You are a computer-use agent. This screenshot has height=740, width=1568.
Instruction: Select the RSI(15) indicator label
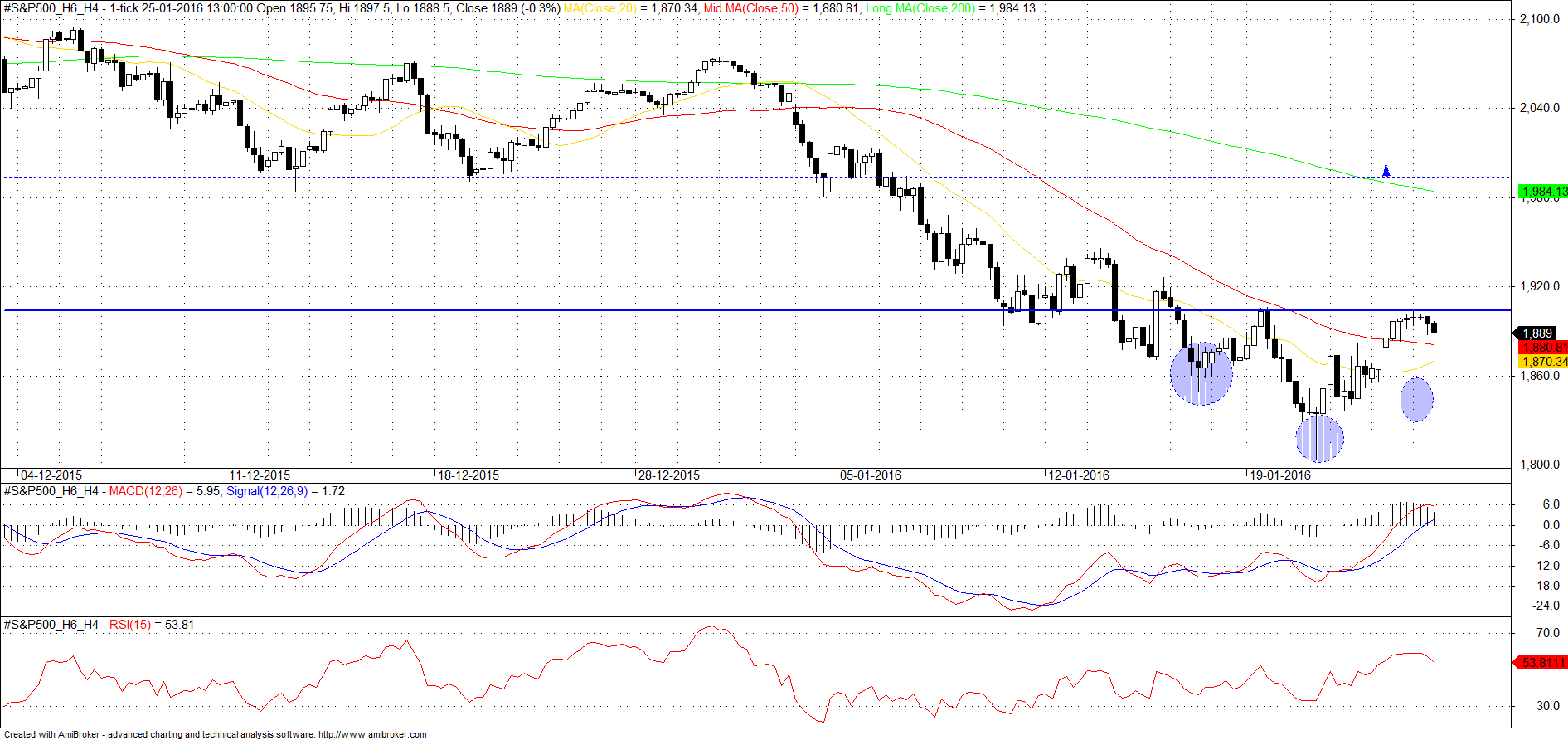(x=130, y=625)
